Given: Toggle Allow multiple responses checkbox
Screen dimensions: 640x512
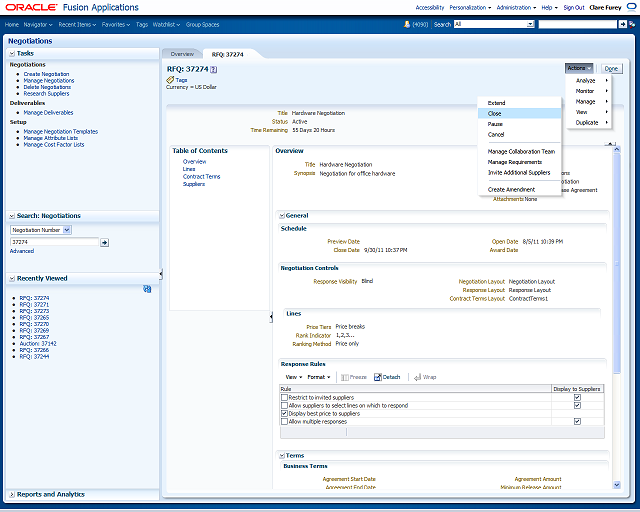Looking at the screenshot, I should click(x=284, y=422).
